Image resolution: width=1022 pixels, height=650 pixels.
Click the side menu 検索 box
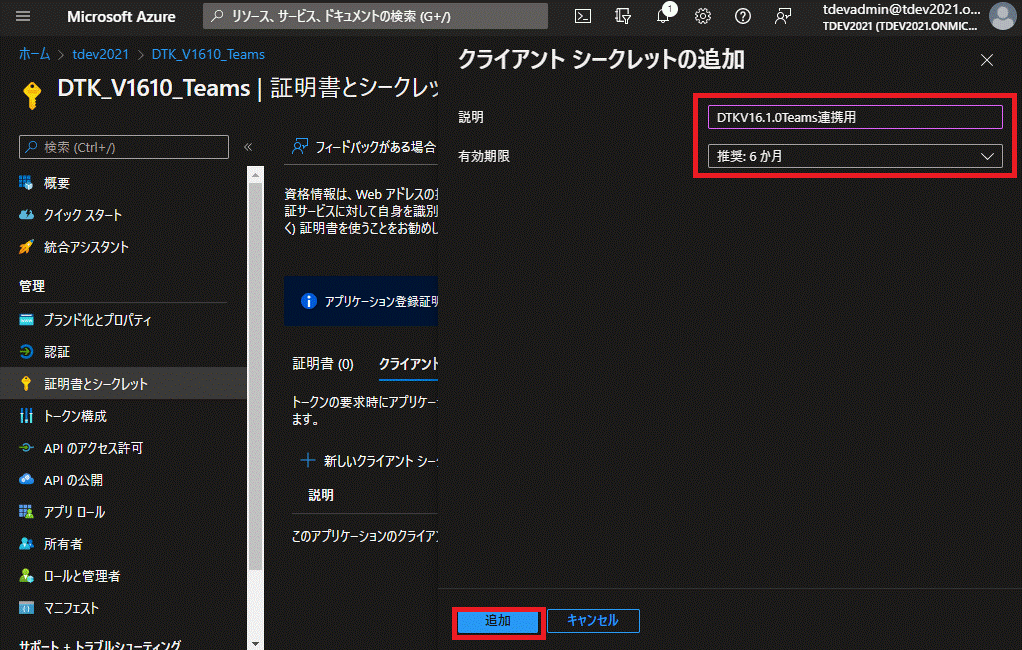[x=124, y=147]
